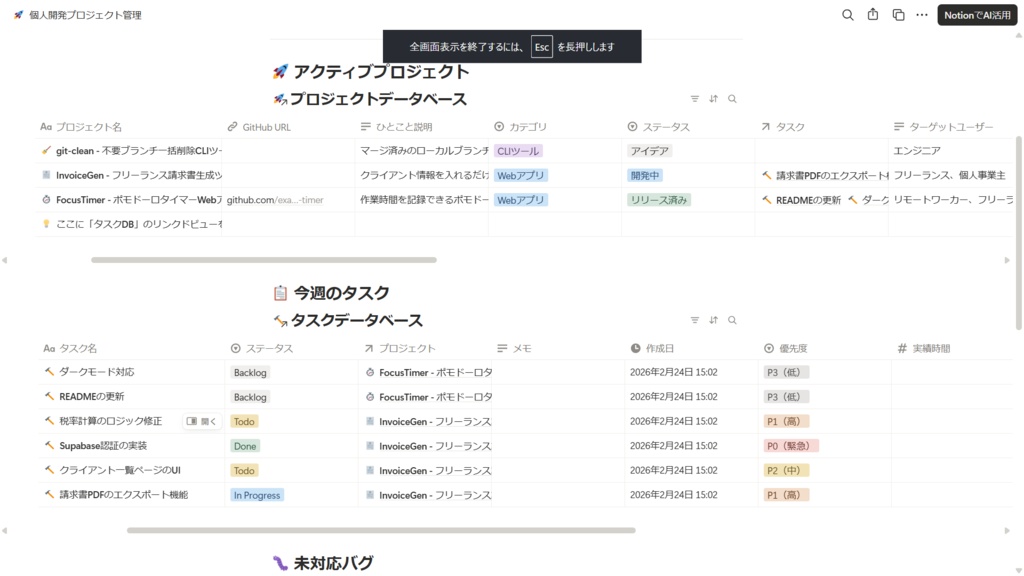Open the 開発中 status dropdown for InvoiceGen

click(646, 175)
